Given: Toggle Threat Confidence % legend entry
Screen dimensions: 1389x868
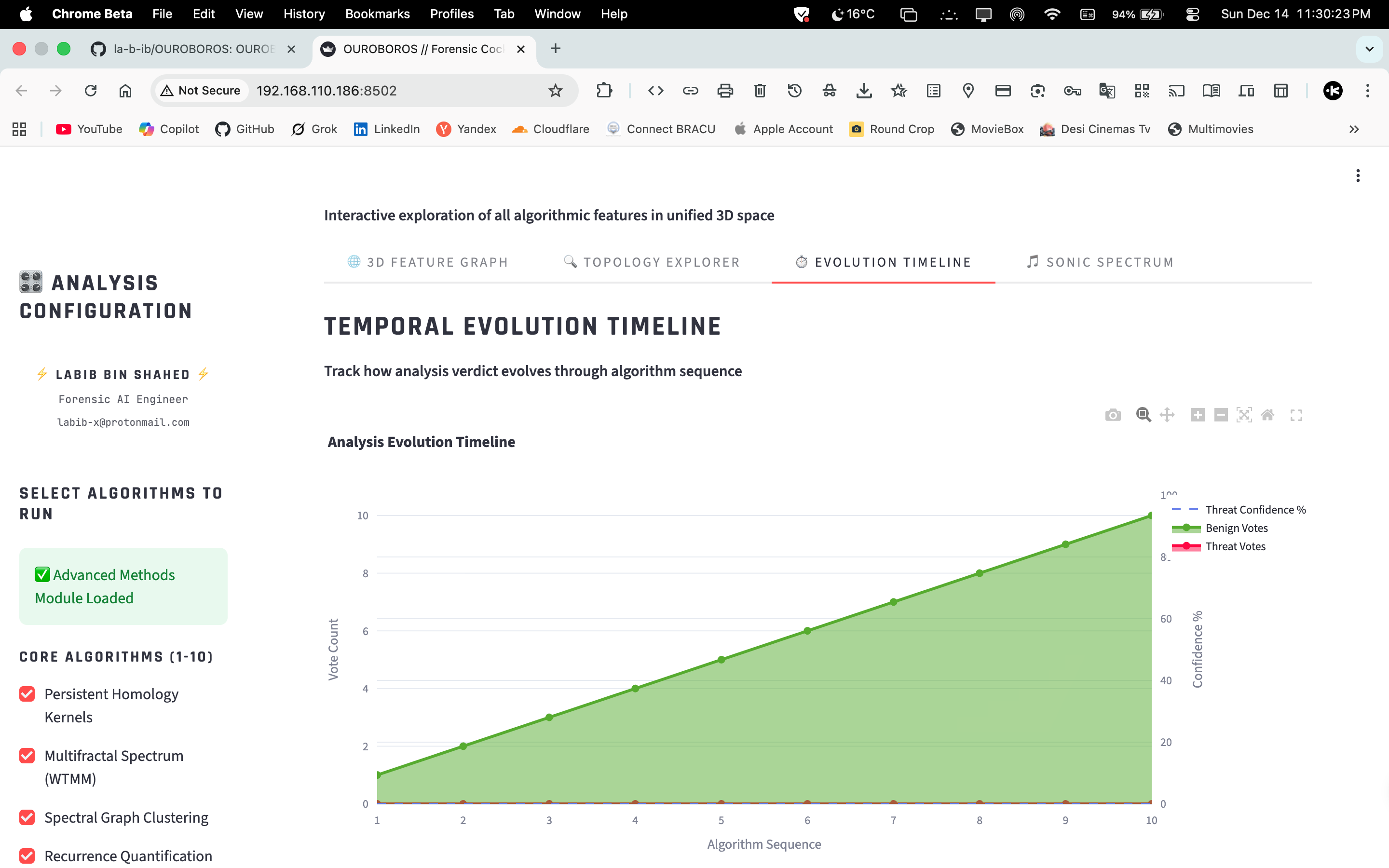Looking at the screenshot, I should coord(1255,510).
